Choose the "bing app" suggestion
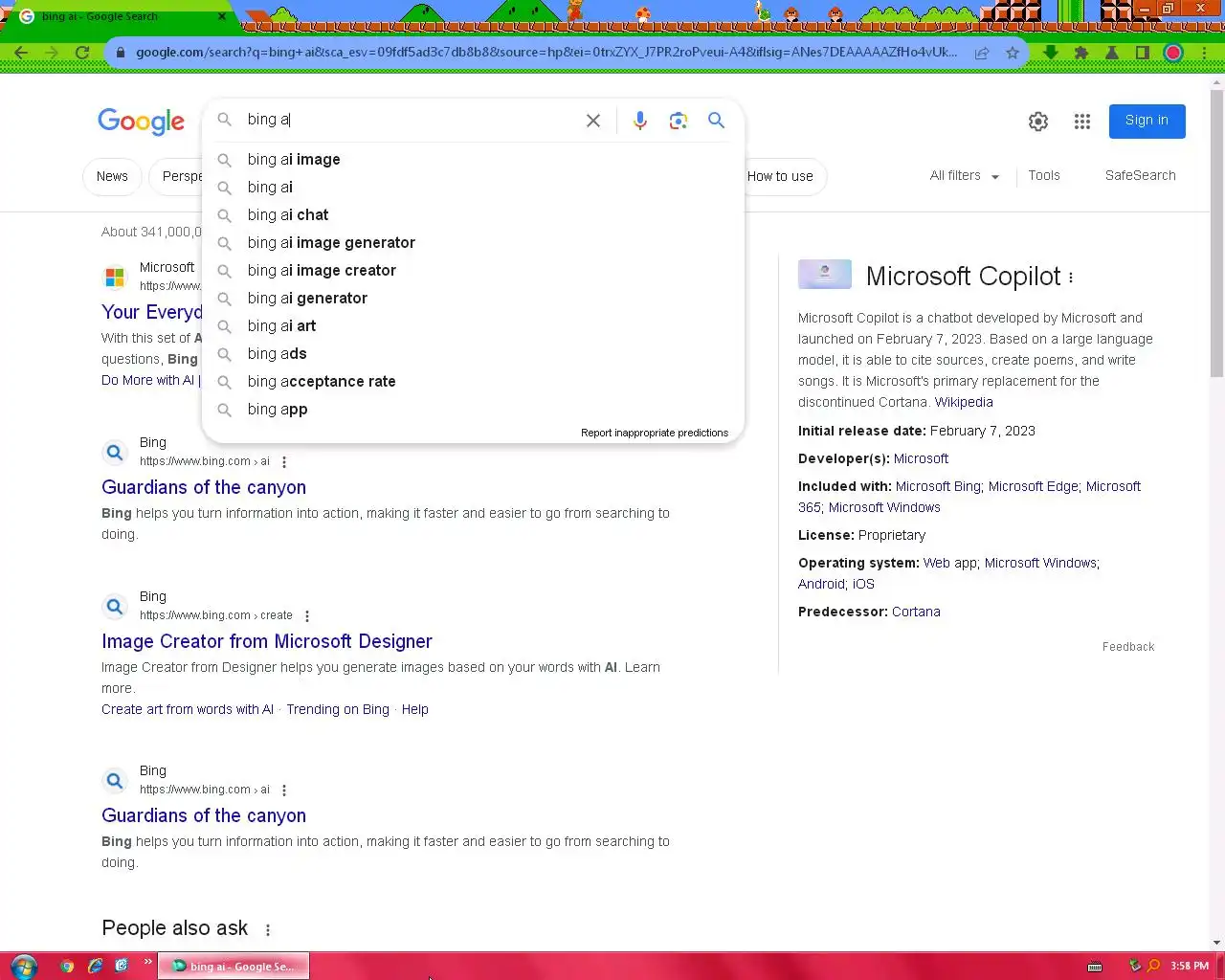The height and width of the screenshot is (980, 1225). pyautogui.click(x=473, y=410)
